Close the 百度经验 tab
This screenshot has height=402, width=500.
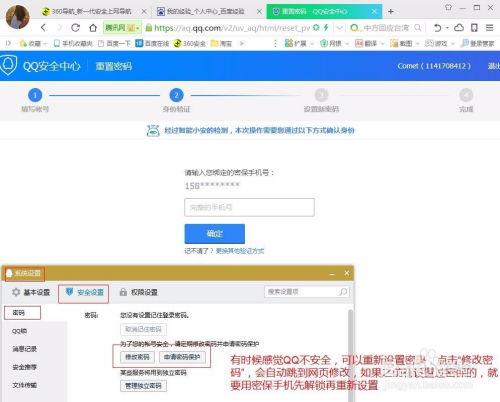click(x=259, y=11)
